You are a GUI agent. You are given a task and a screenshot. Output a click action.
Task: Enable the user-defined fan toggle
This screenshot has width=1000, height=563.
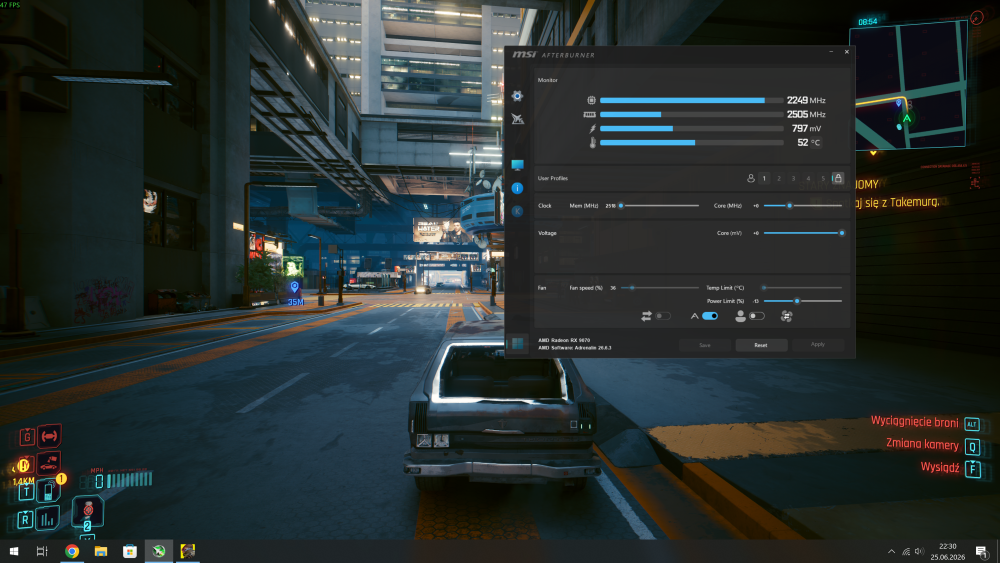point(757,316)
